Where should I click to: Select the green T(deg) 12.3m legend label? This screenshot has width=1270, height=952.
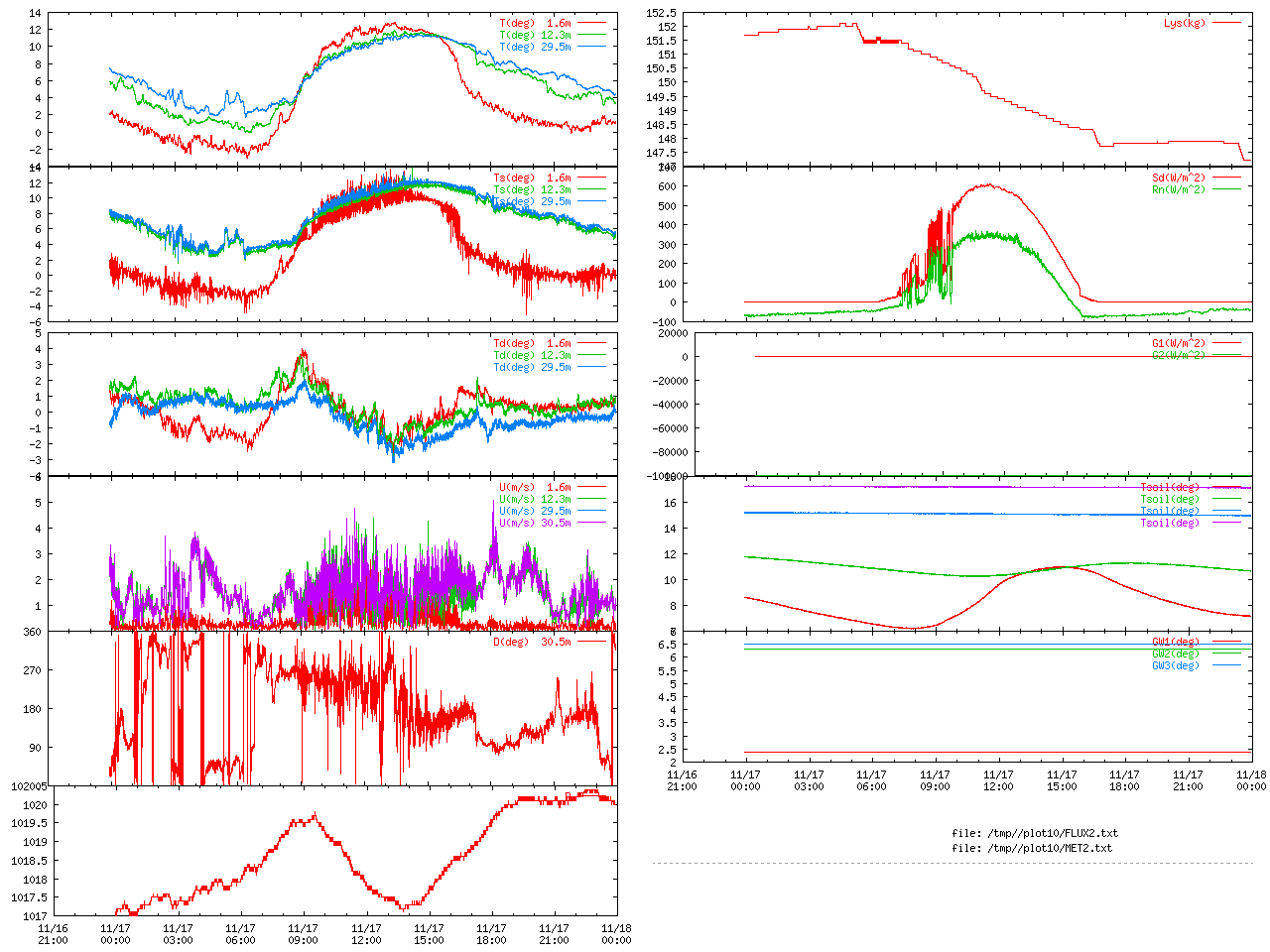(535, 35)
